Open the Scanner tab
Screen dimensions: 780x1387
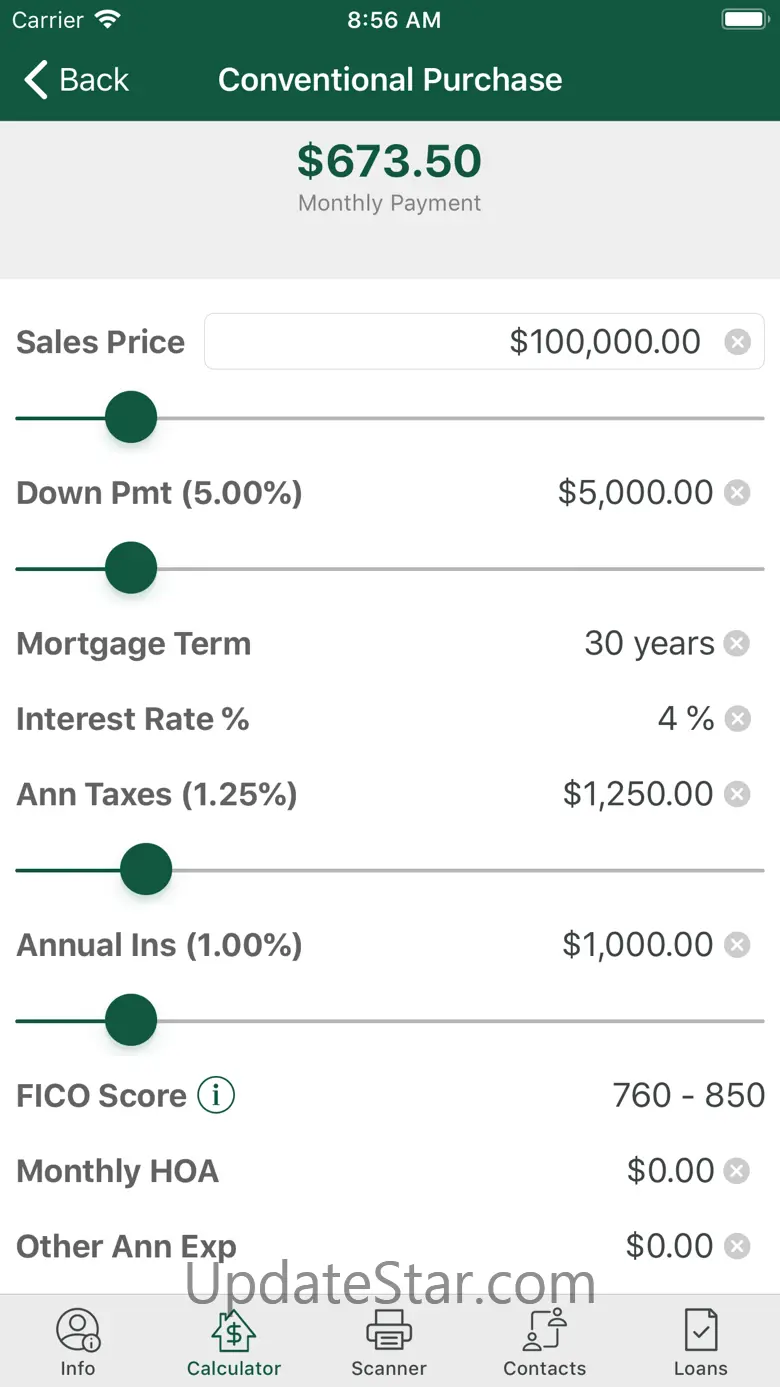pyautogui.click(x=389, y=1342)
